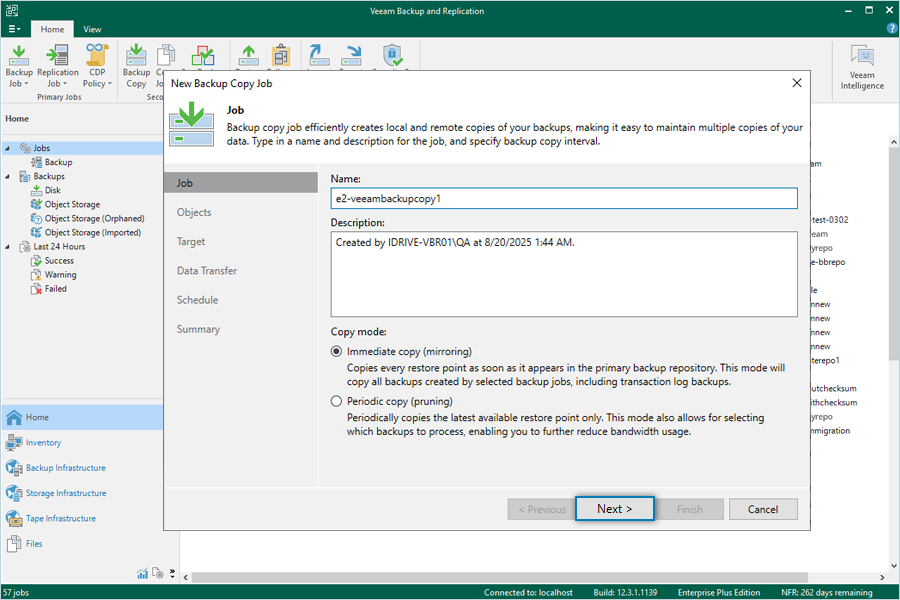
Task: Open the main menu hamburger dropdown
Action: (14, 29)
